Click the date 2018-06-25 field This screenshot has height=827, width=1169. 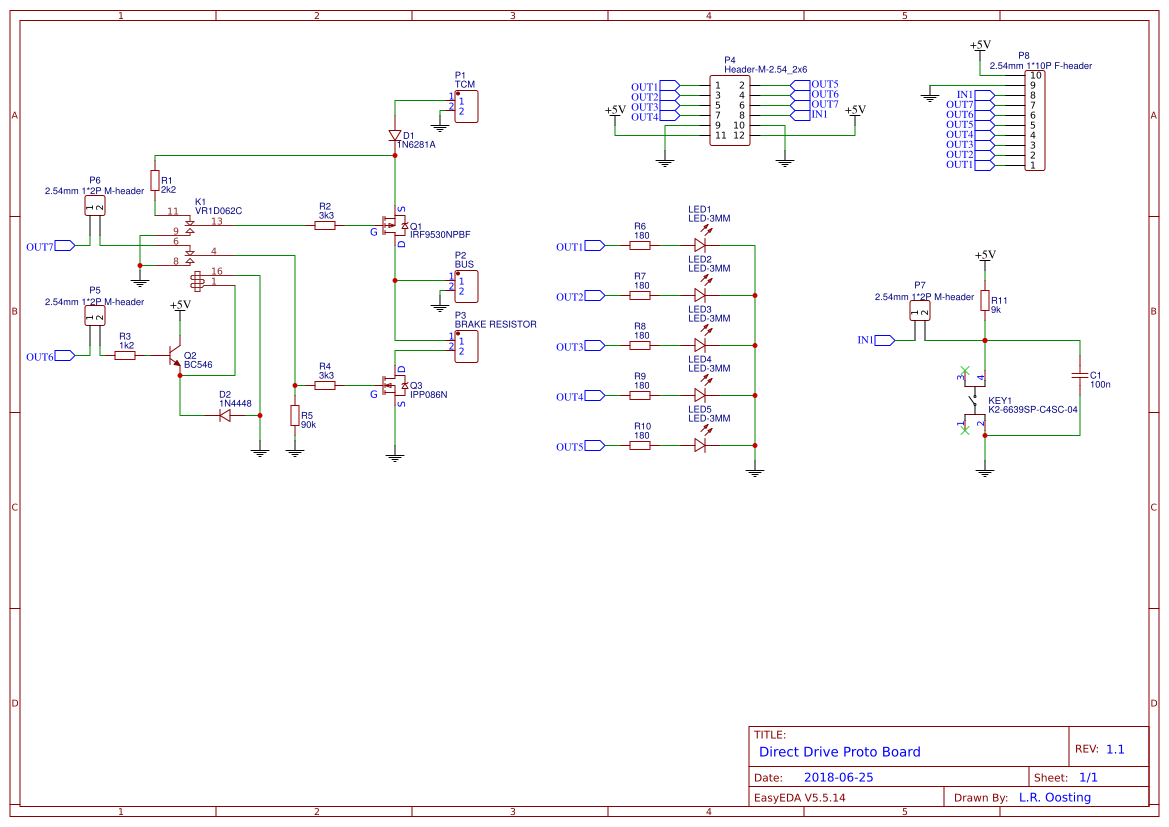pyautogui.click(x=840, y=776)
